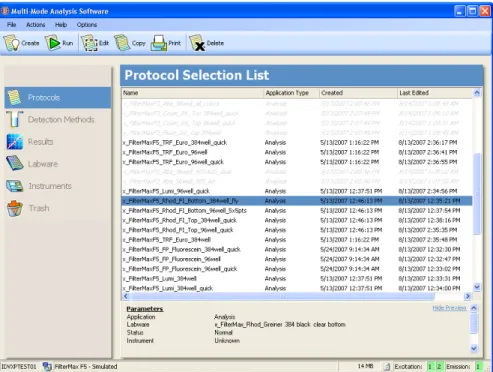Click Instrument value Unknown in preview
The height and width of the screenshot is (372, 493).
click(x=227, y=341)
